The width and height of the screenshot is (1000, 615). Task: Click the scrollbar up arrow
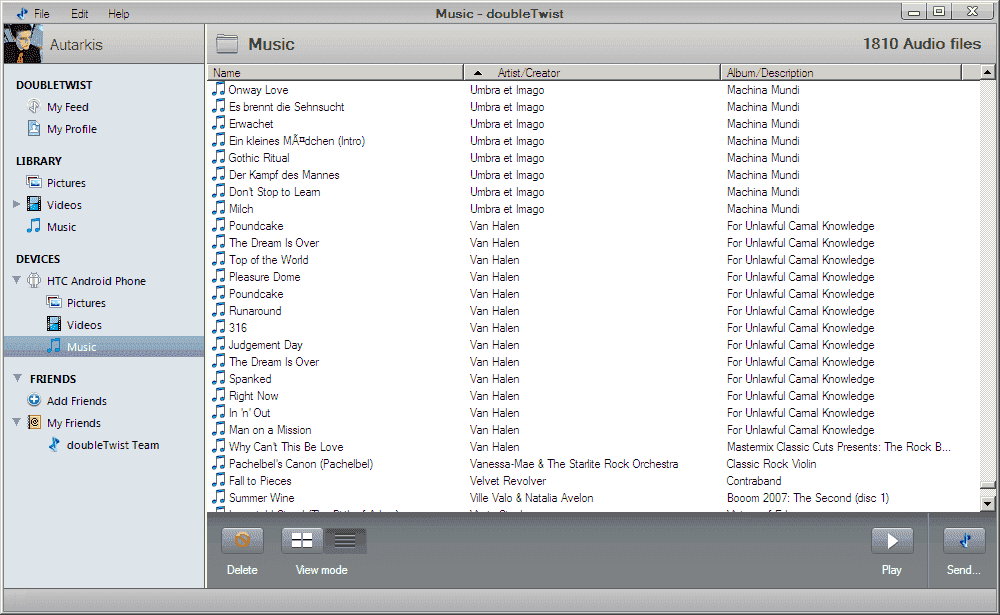pyautogui.click(x=987, y=72)
